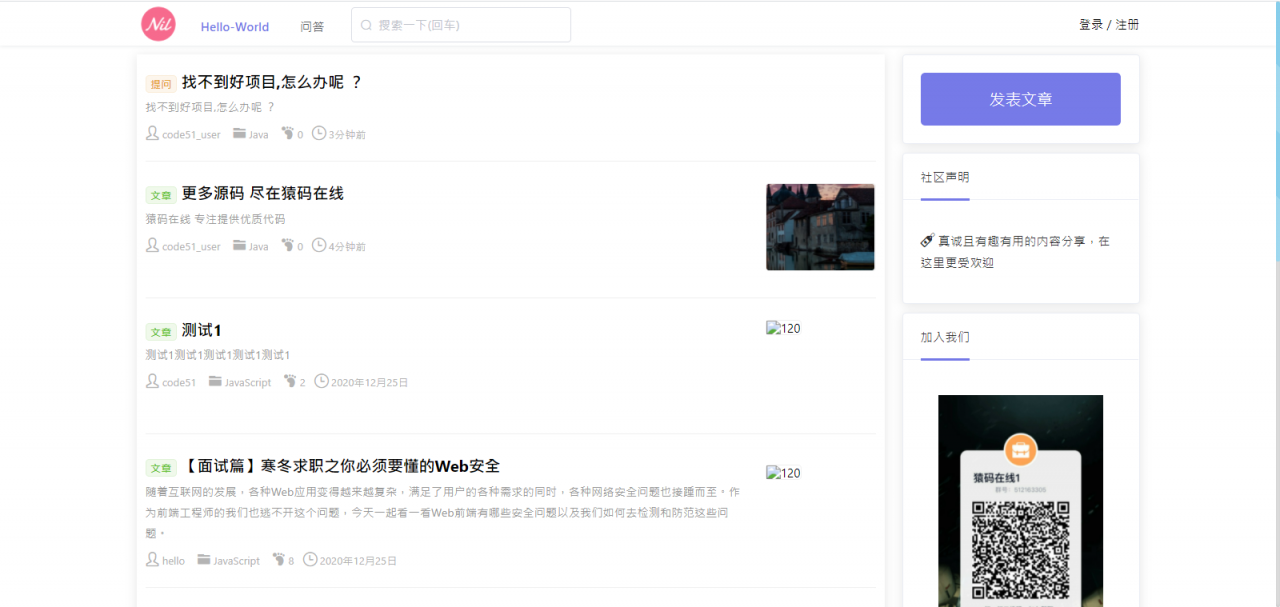1280x607 pixels.
Task: Select the 4分钟前 timestamp
Action: tap(347, 246)
